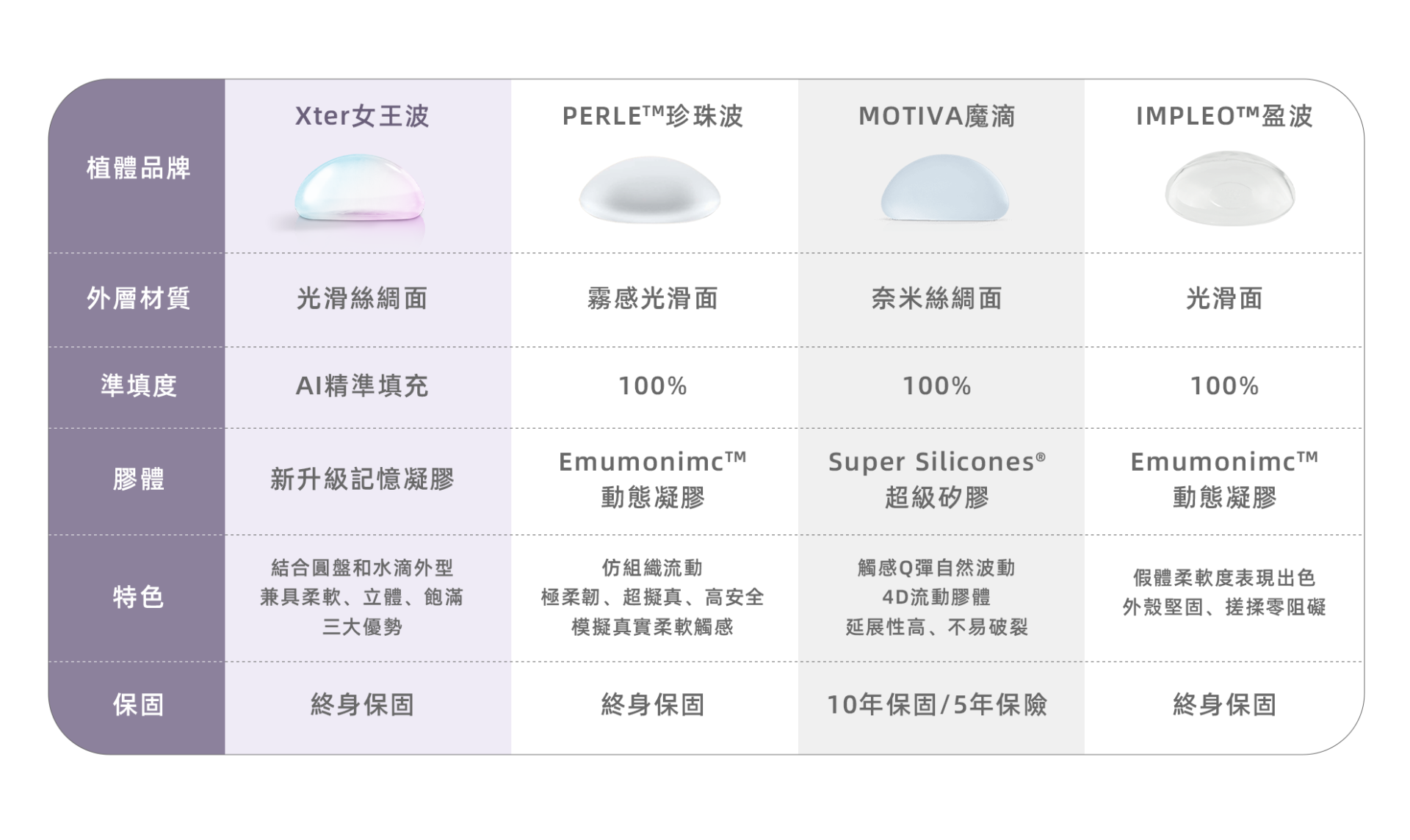This screenshot has width=1410, height=840.
Task: Click the 霧感光滑面 cell
Action: tap(653, 299)
